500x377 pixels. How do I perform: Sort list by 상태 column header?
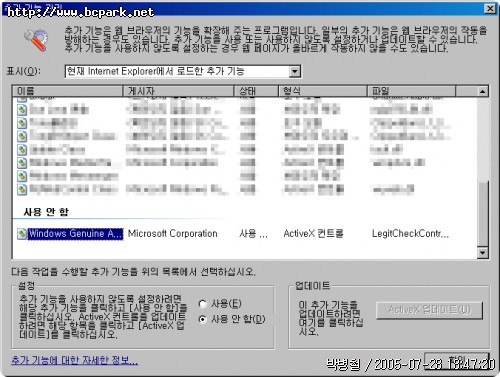[x=256, y=91]
